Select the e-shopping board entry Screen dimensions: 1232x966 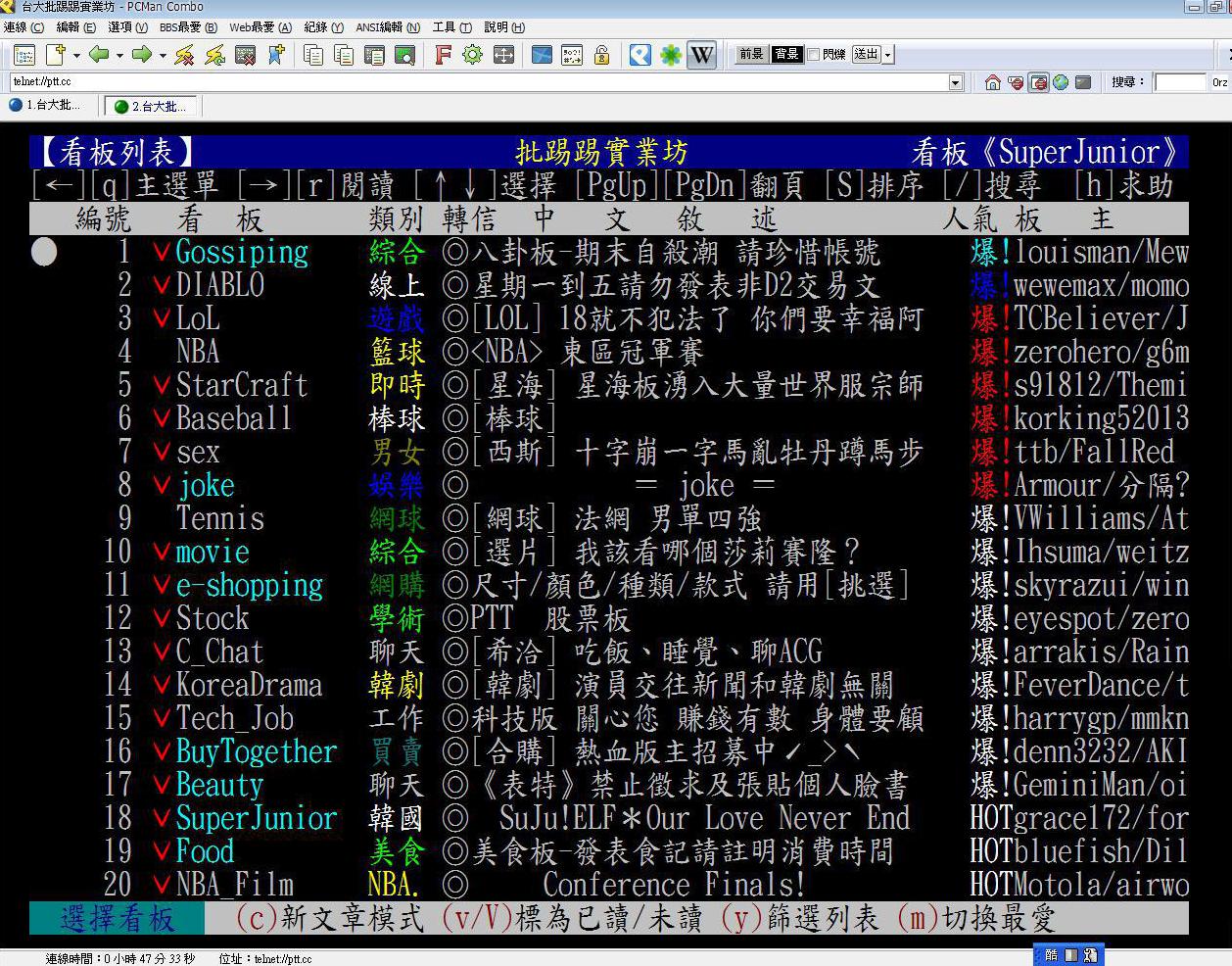[x=249, y=586]
